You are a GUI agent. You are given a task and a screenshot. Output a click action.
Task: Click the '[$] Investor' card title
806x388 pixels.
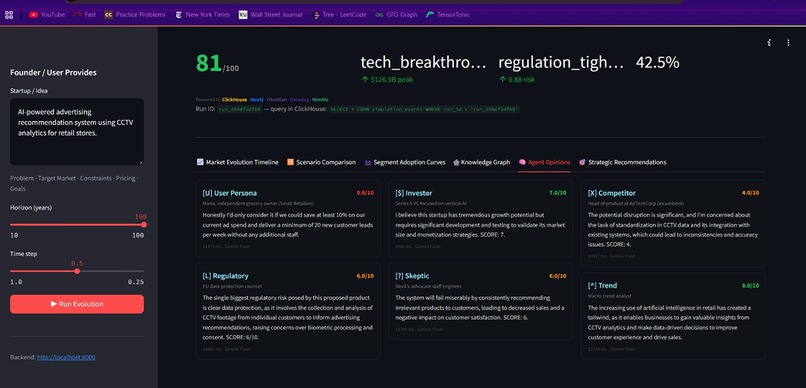point(414,193)
